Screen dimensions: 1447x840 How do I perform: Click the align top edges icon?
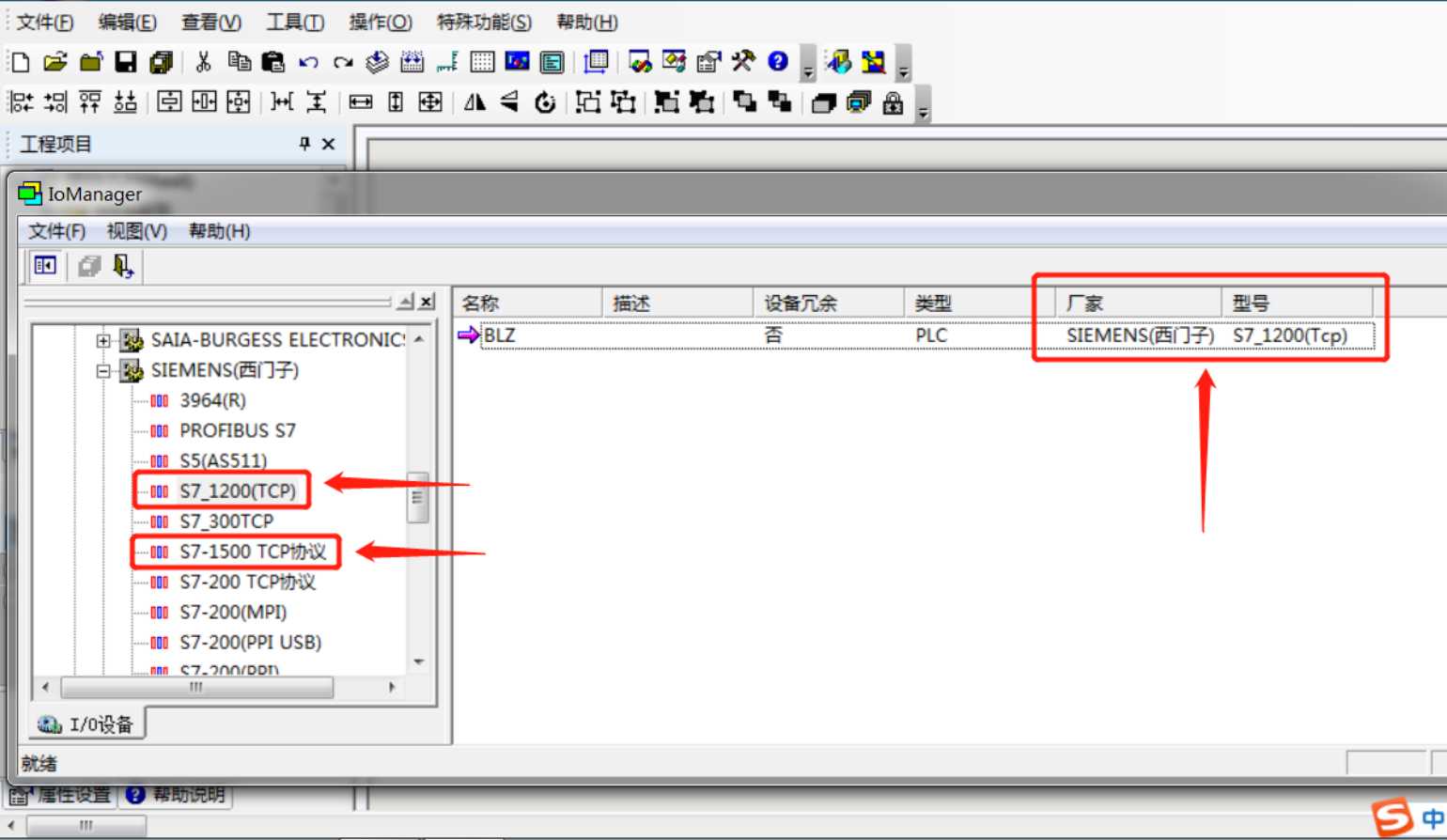[x=90, y=102]
